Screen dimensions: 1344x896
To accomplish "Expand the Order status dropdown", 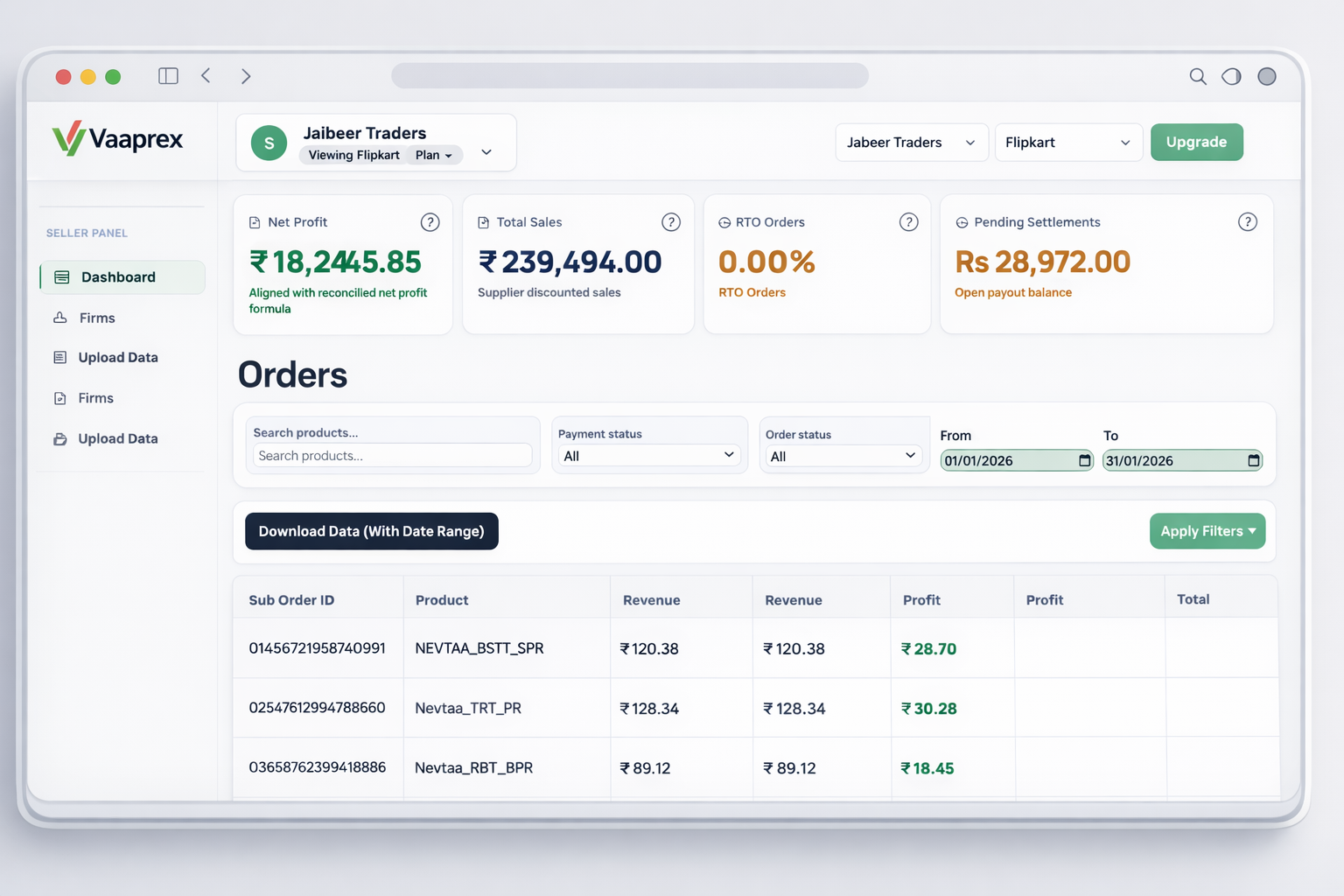I will pos(843,456).
